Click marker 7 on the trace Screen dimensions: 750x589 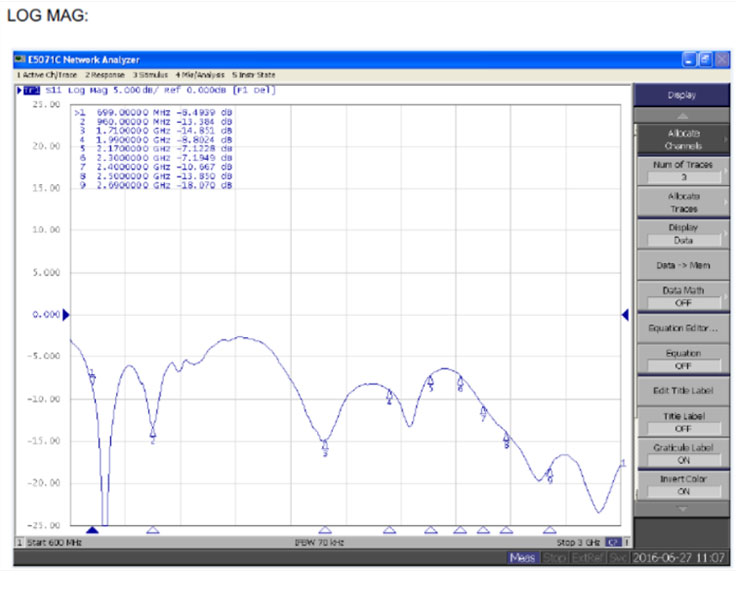[x=483, y=411]
